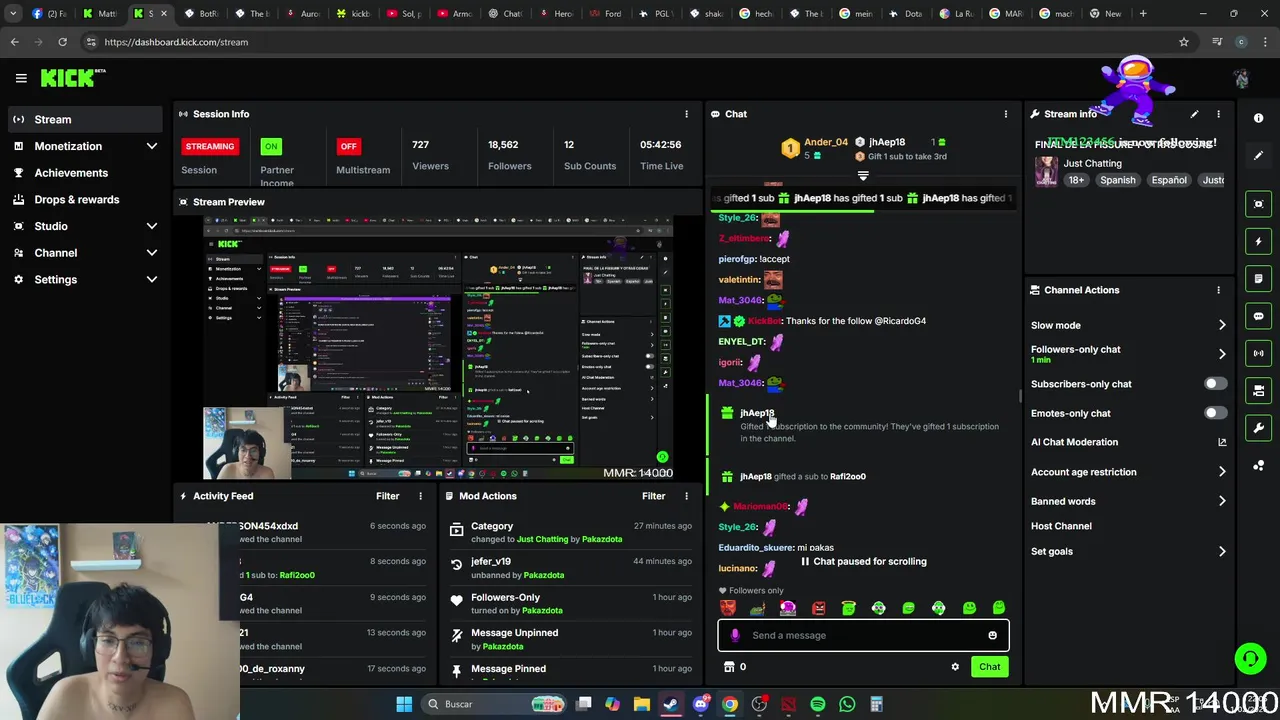Click the Spanish tag in Stream Info

coord(1117,180)
